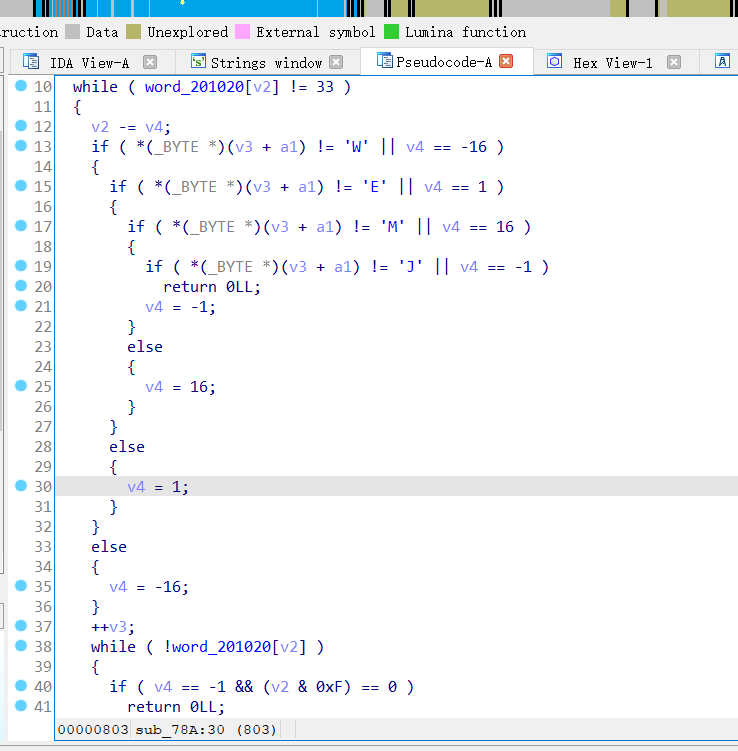Toggle breakpoint dot on line 10
This screenshot has height=751, width=738.
(21, 86)
